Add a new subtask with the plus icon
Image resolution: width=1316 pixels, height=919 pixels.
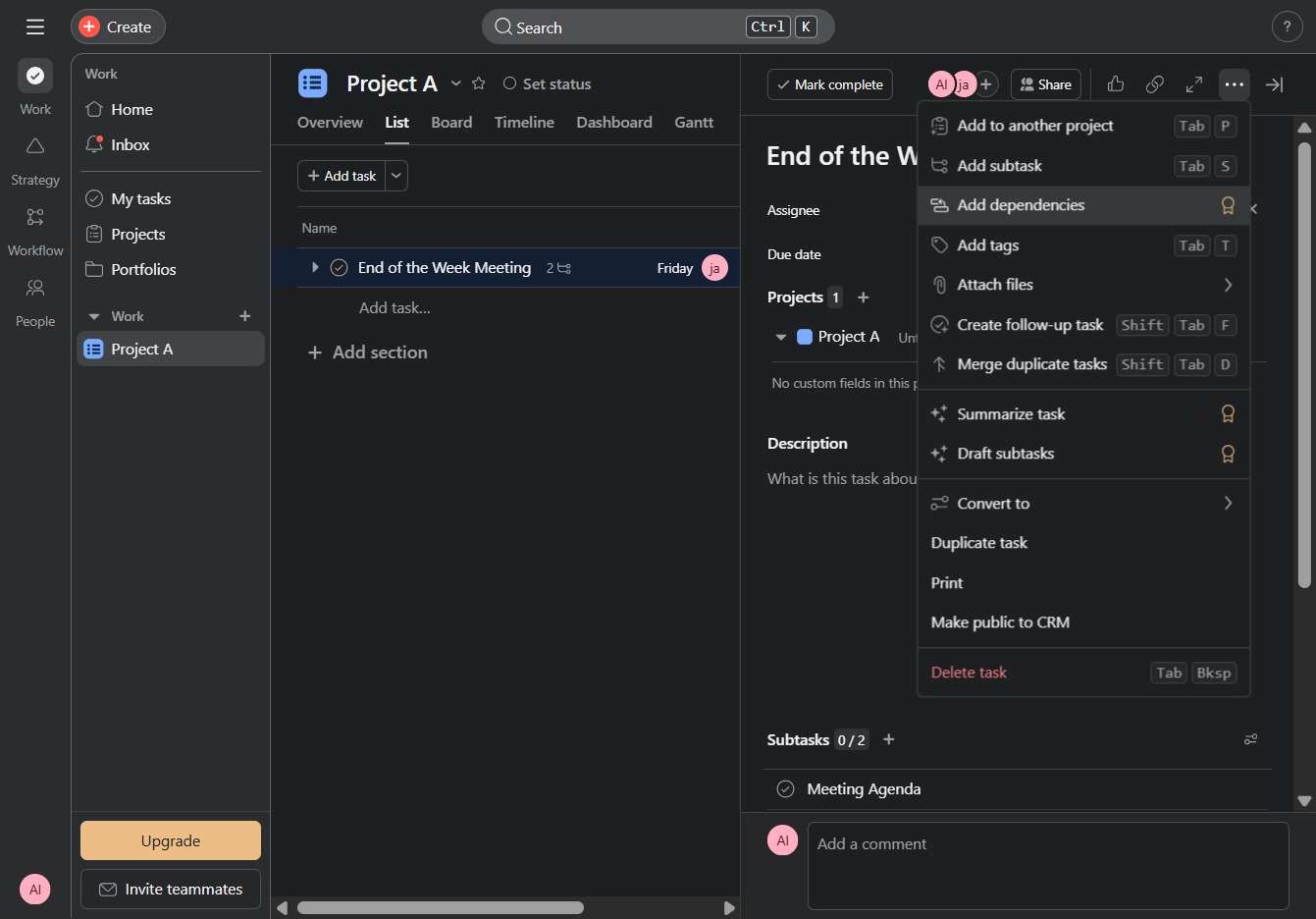point(889,739)
